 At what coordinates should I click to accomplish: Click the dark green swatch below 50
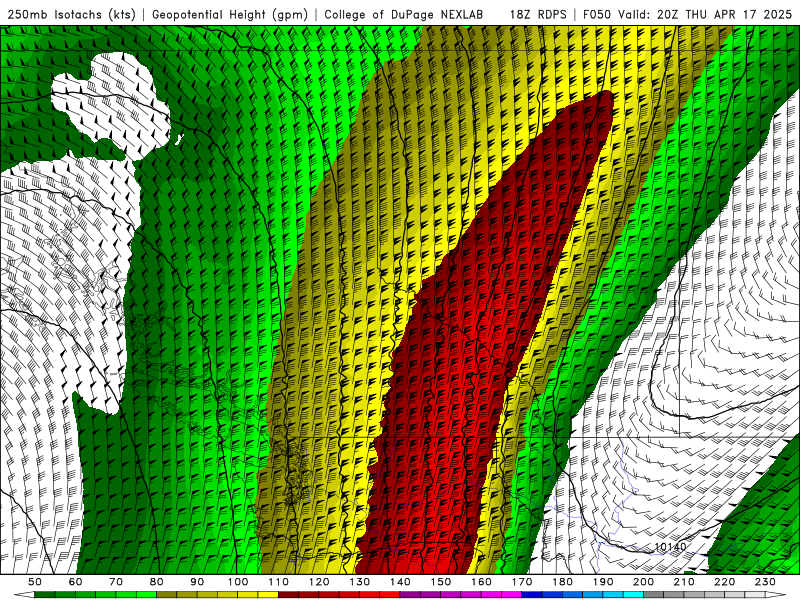click(45, 595)
